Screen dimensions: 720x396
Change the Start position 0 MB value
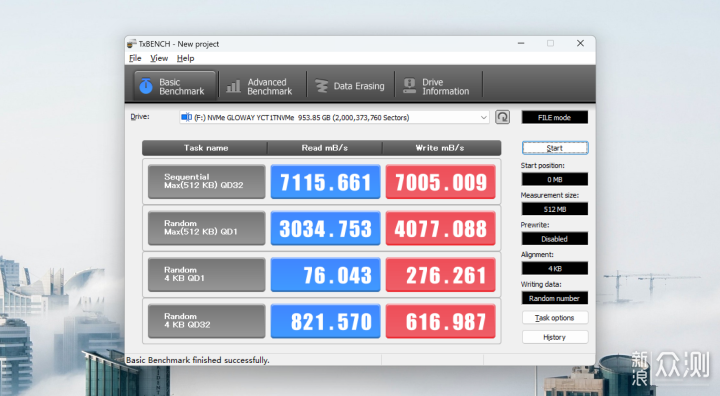tap(555, 179)
